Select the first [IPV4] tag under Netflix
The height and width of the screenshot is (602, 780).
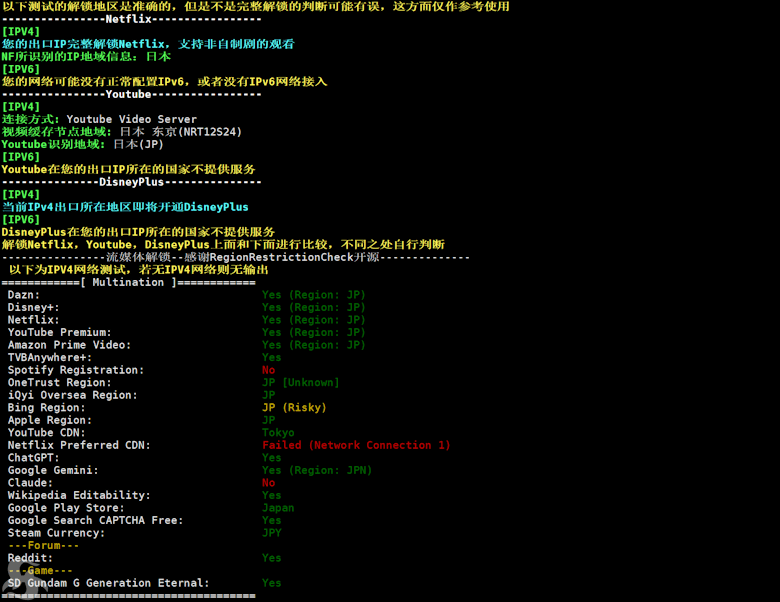tap(20, 32)
